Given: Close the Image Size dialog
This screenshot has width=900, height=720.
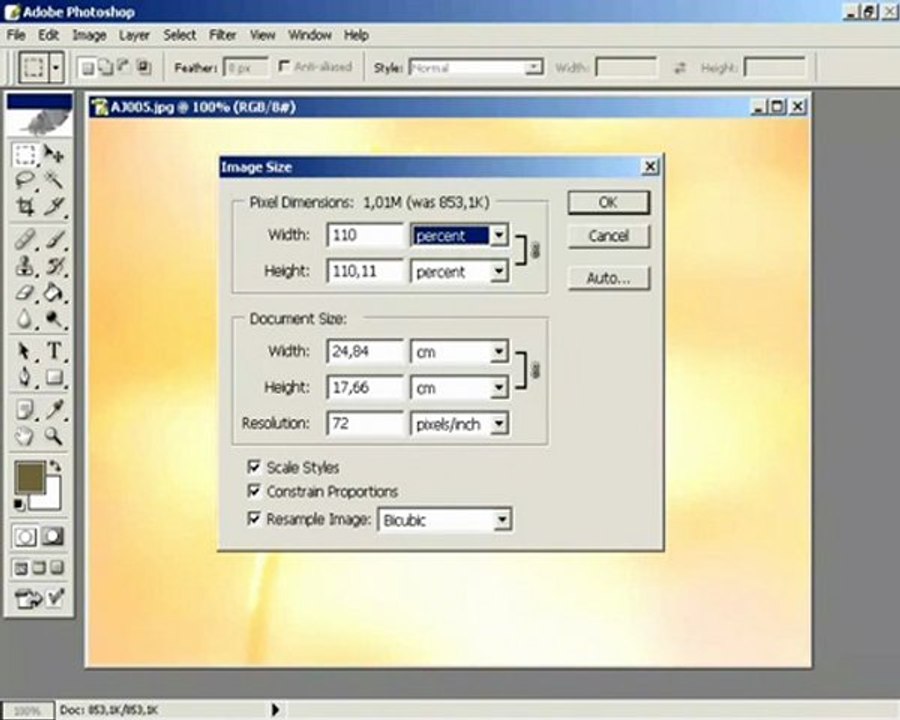Looking at the screenshot, I should [650, 167].
